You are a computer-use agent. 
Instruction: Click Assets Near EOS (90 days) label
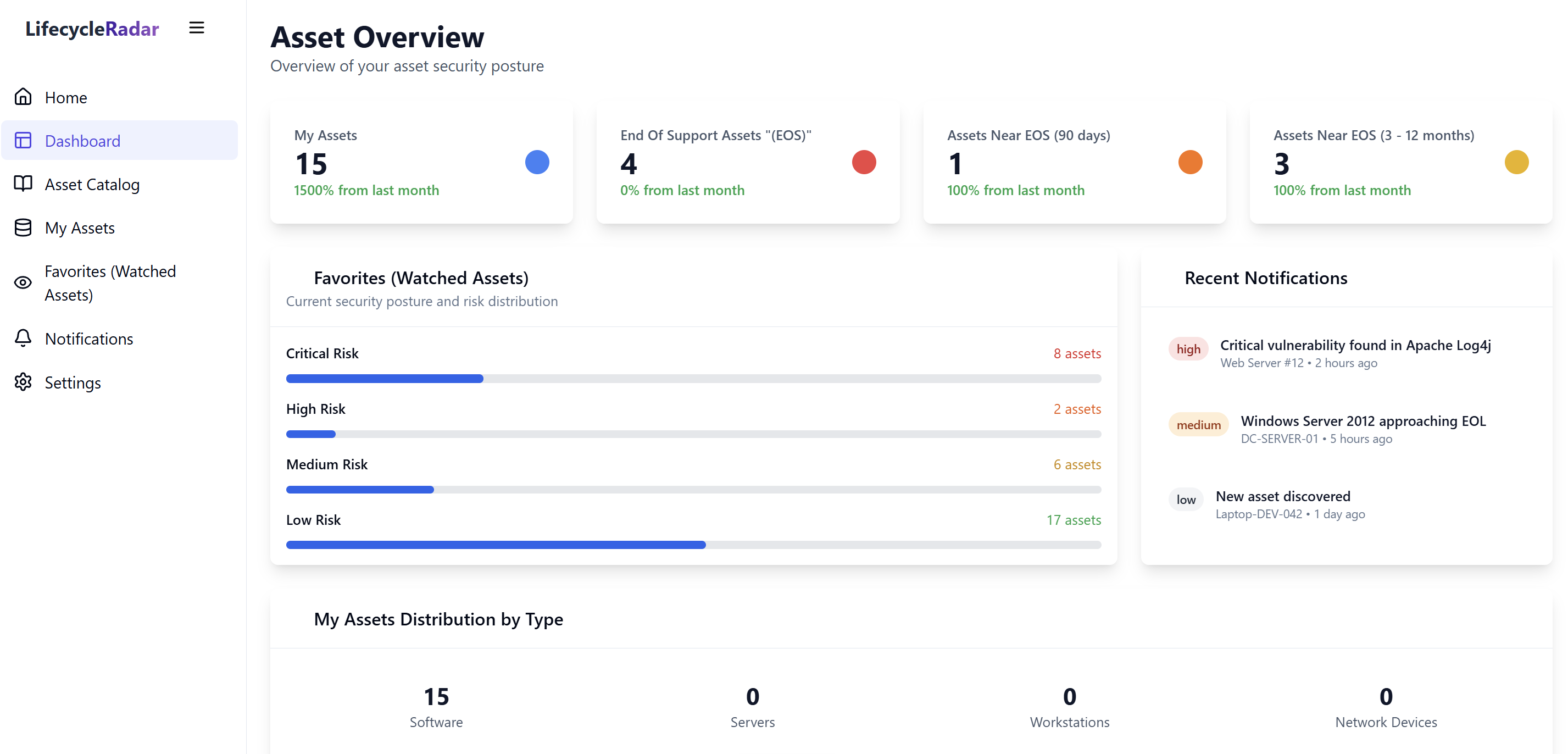tap(1028, 135)
